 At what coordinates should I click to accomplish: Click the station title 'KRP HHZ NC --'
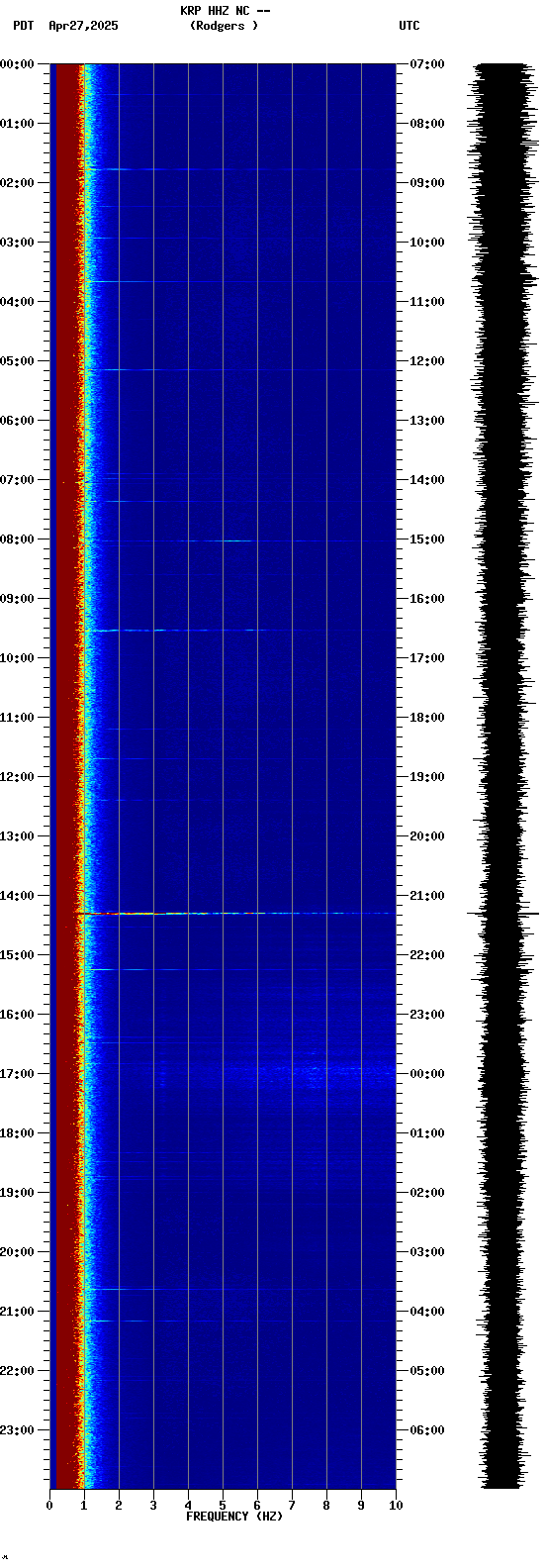coord(225,11)
